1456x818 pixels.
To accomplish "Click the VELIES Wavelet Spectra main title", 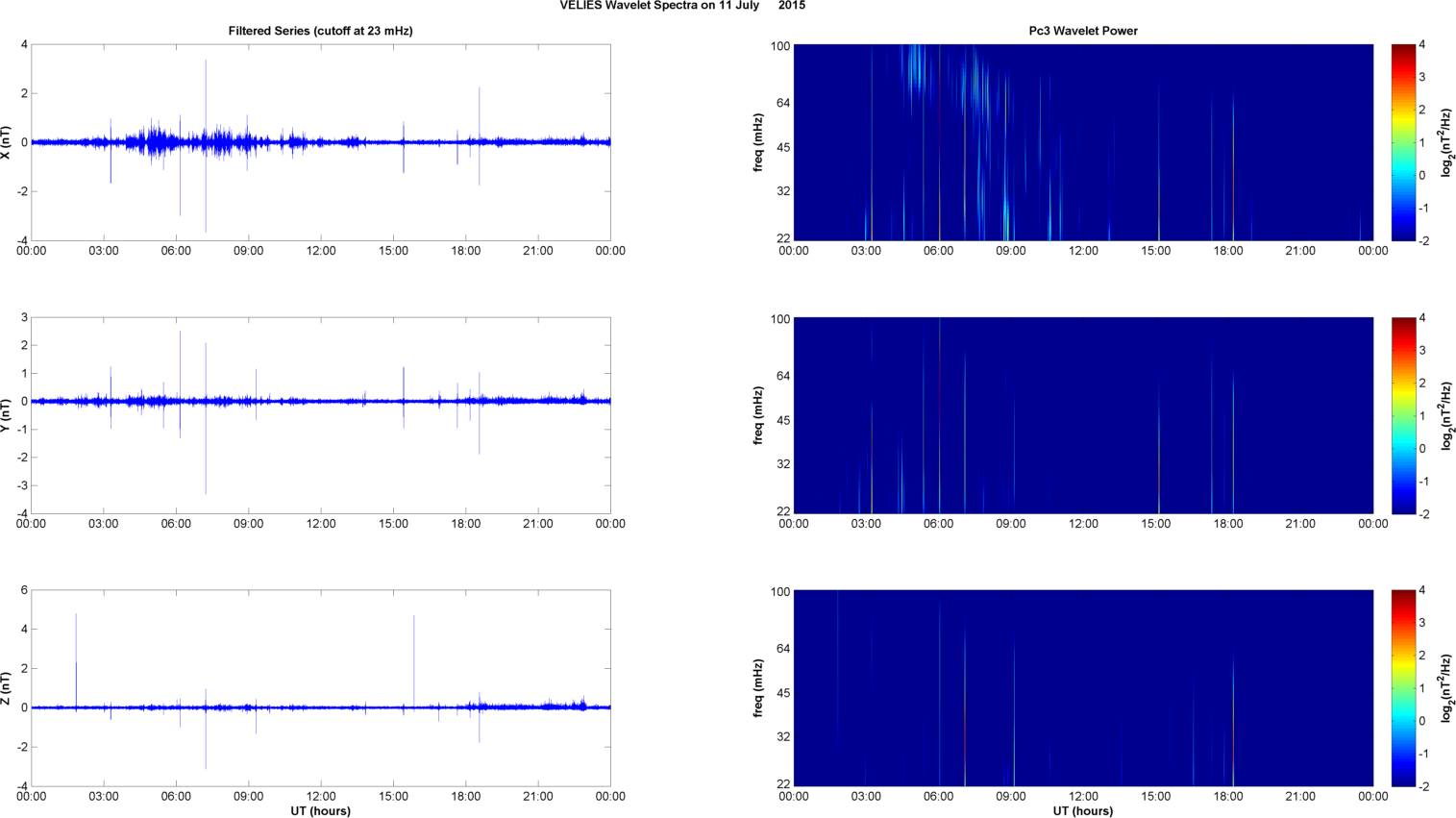I will pyautogui.click(x=682, y=6).
